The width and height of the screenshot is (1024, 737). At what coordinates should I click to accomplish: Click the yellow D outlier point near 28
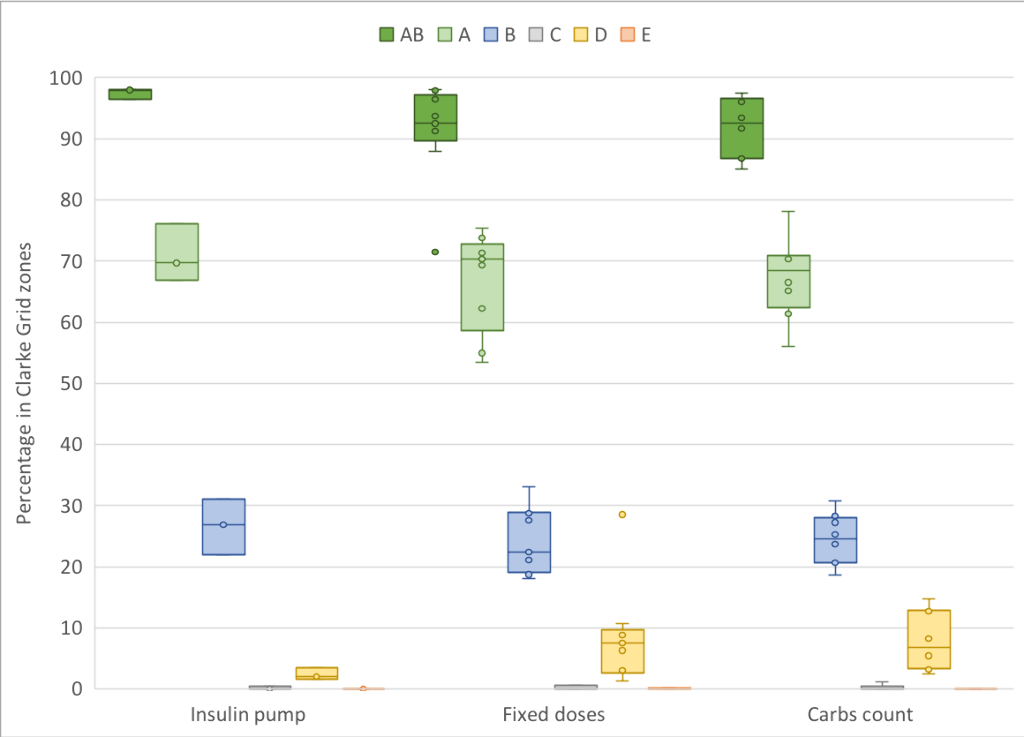[622, 514]
